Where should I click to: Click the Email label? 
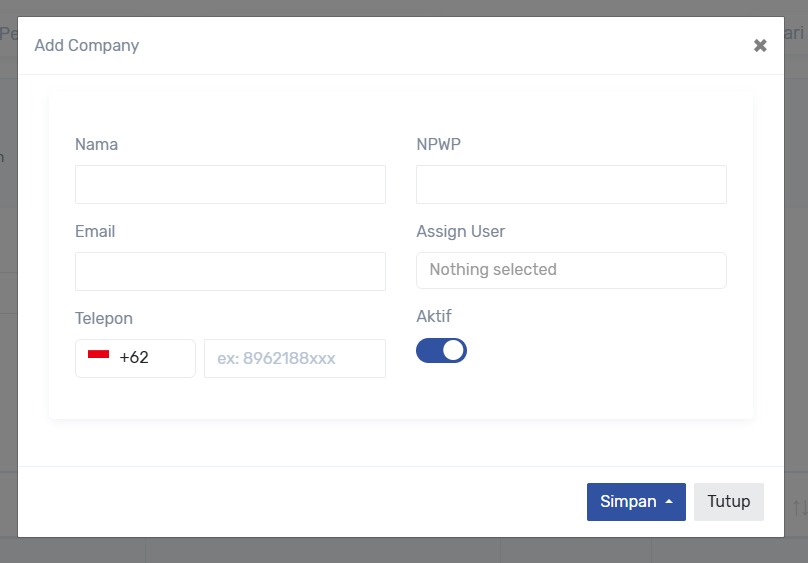pos(95,232)
